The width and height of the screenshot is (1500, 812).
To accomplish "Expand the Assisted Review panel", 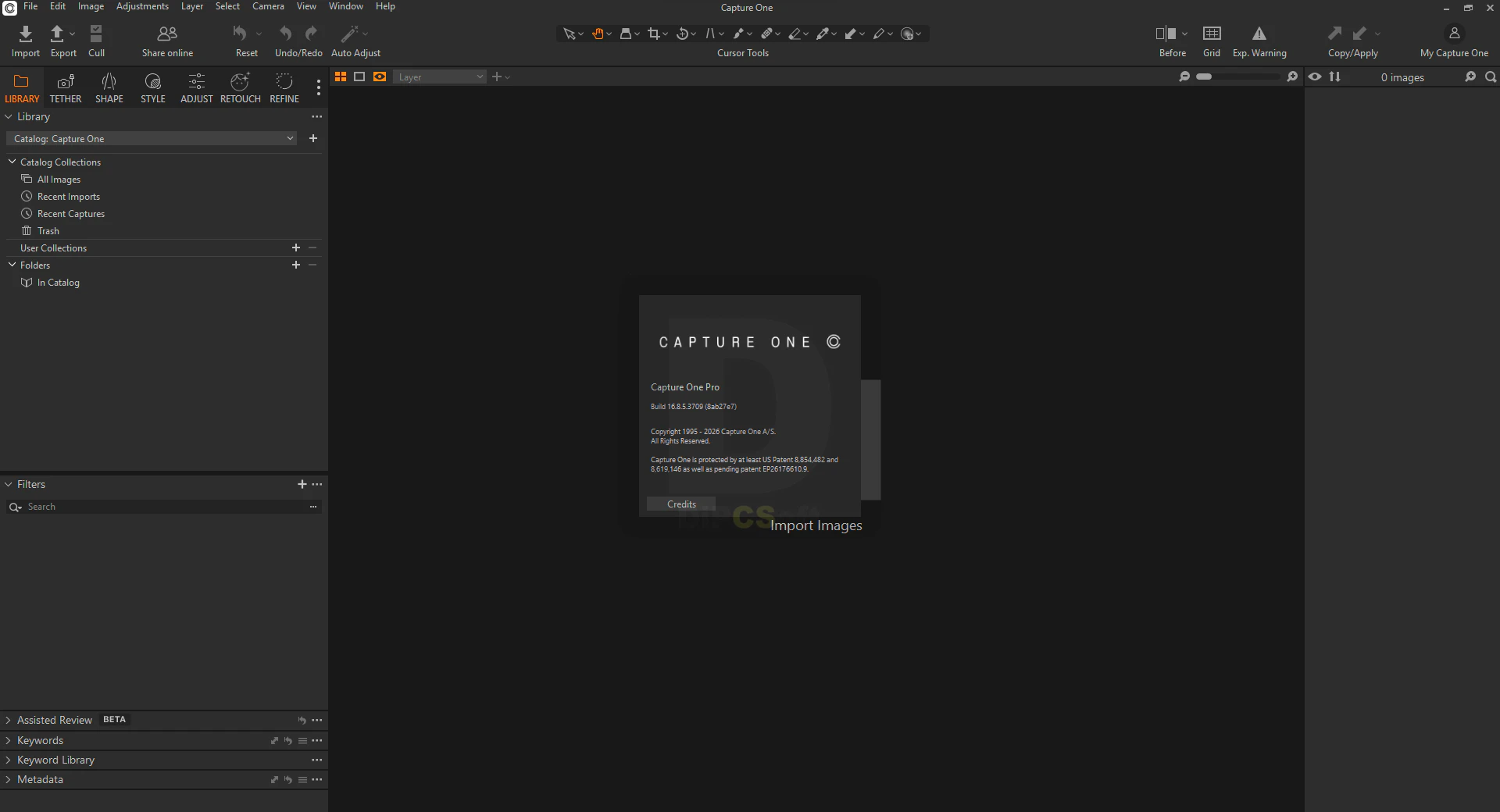I will (9, 720).
